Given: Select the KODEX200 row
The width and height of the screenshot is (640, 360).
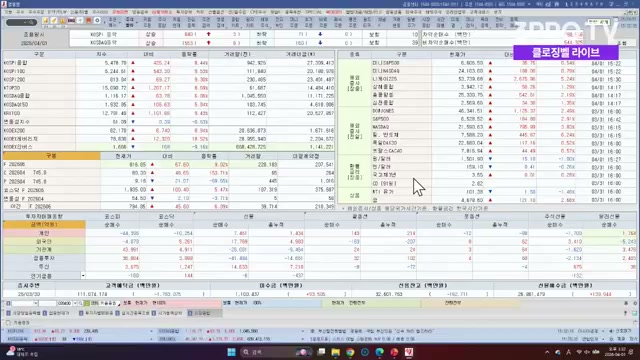Looking at the screenshot, I should 169,130.
